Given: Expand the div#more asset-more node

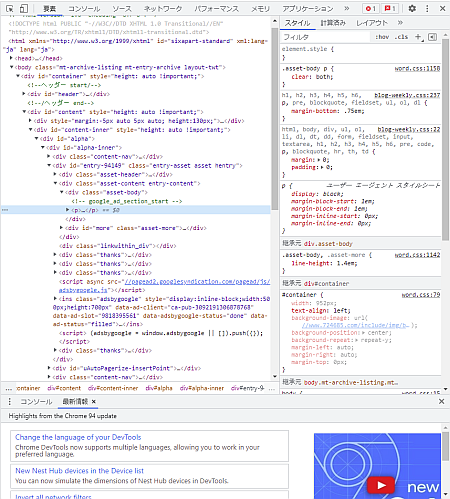Looking at the screenshot, I should coord(61,228).
